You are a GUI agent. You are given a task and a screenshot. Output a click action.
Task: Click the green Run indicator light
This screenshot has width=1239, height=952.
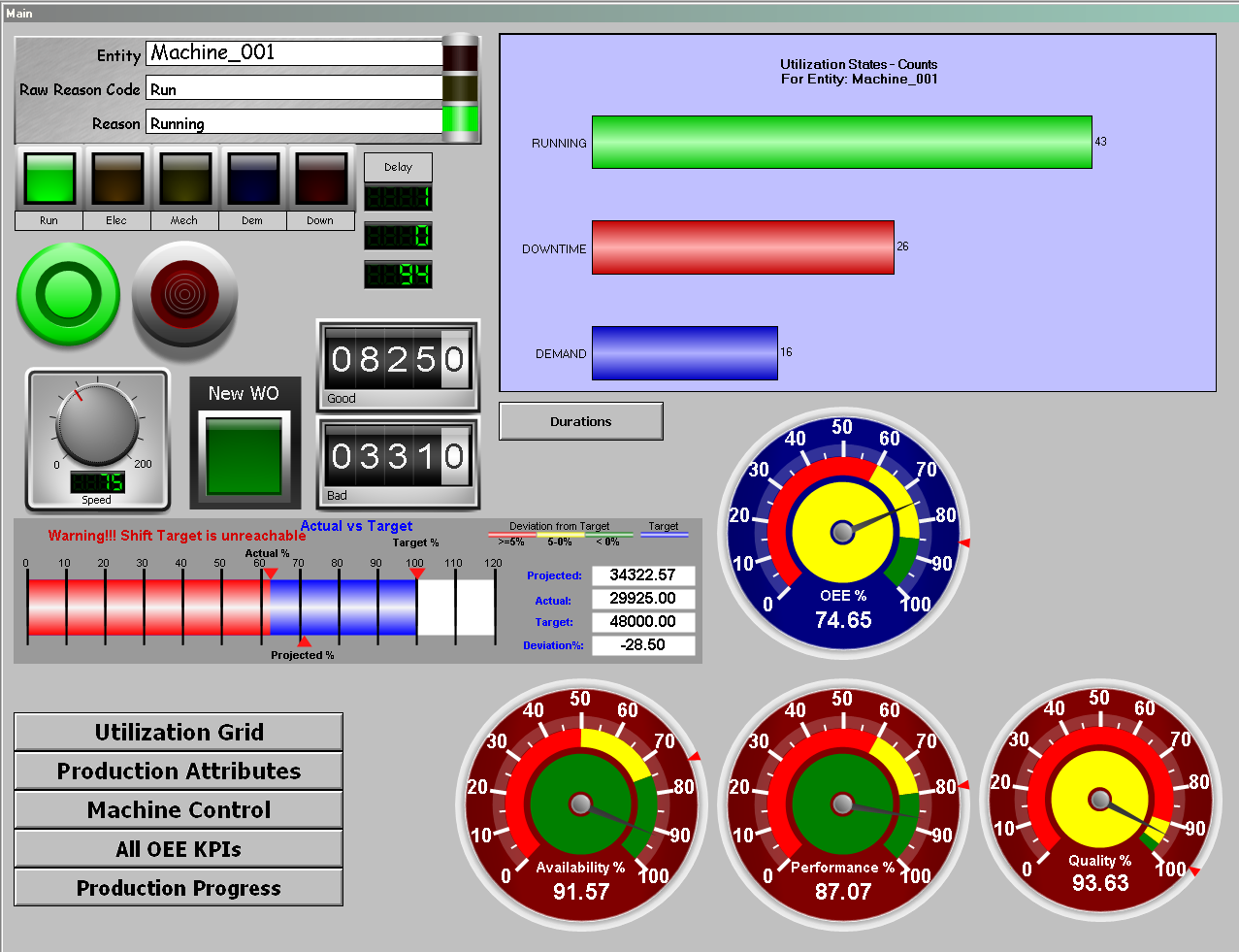(49, 179)
